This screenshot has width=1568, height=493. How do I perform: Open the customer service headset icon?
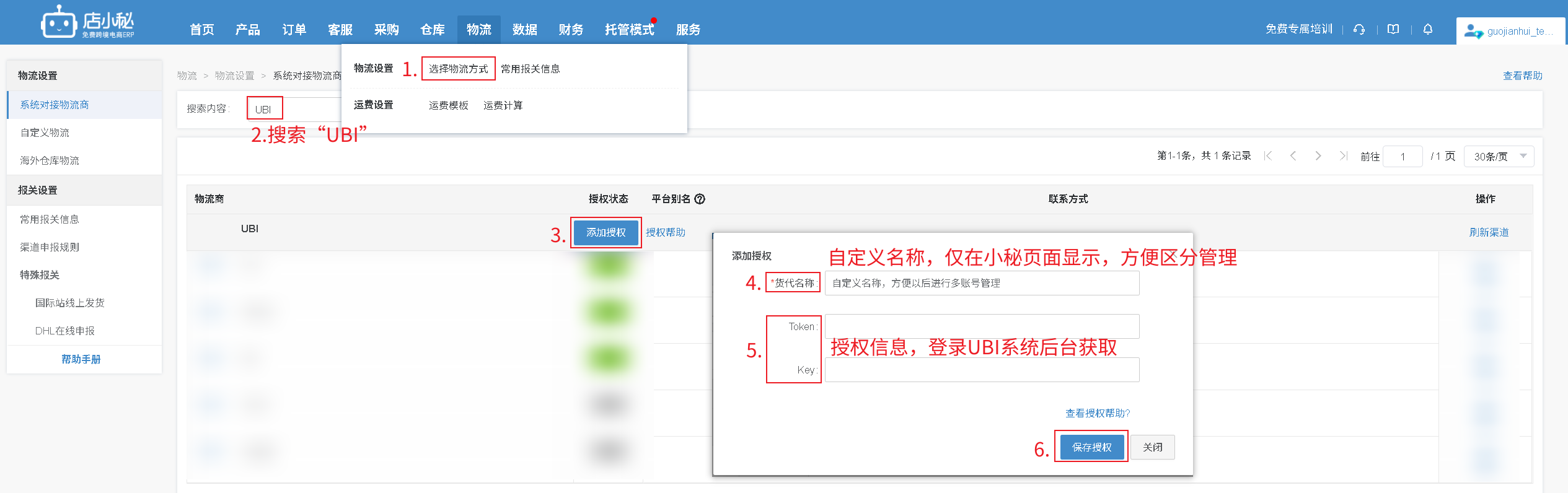click(x=1359, y=30)
